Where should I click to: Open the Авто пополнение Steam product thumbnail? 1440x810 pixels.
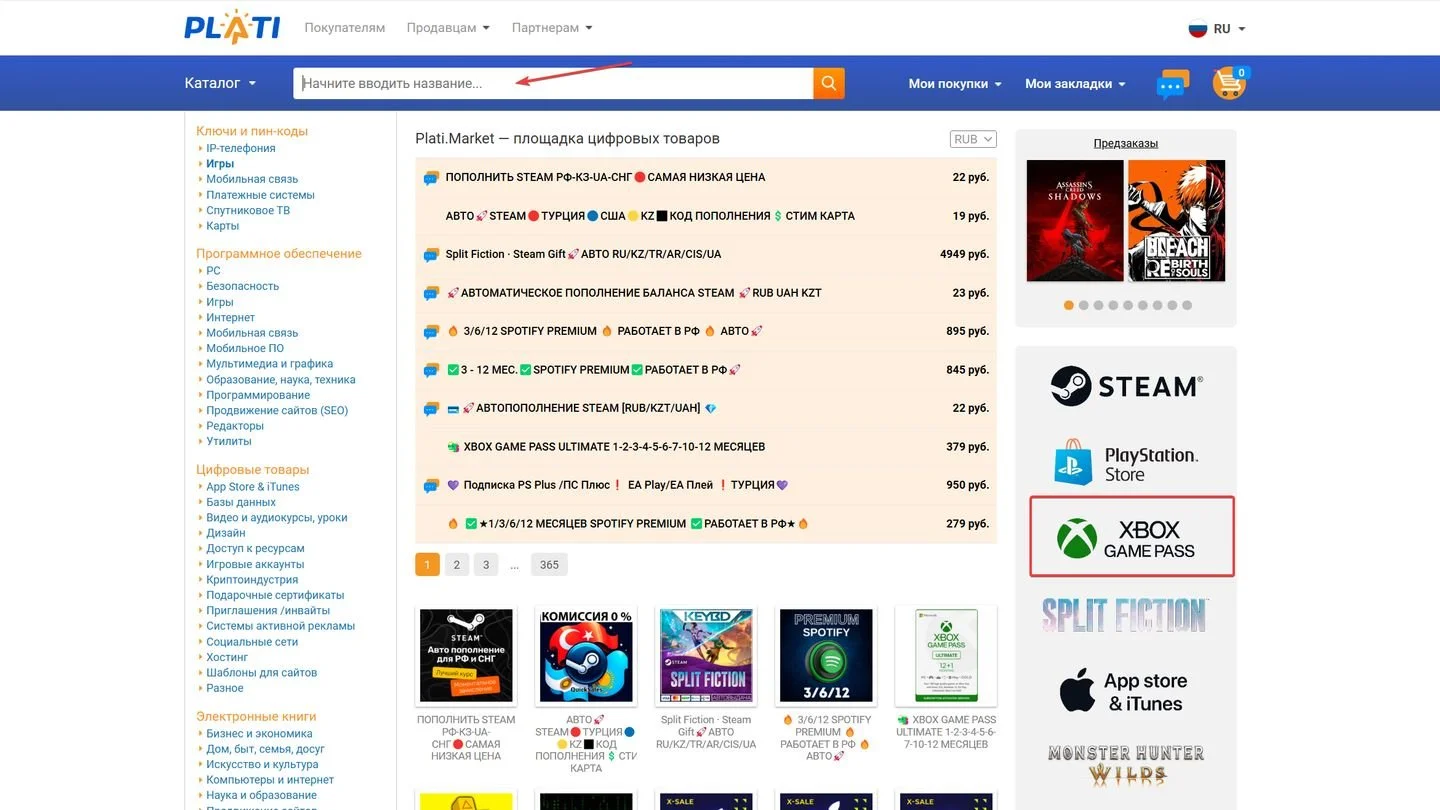[x=466, y=655]
